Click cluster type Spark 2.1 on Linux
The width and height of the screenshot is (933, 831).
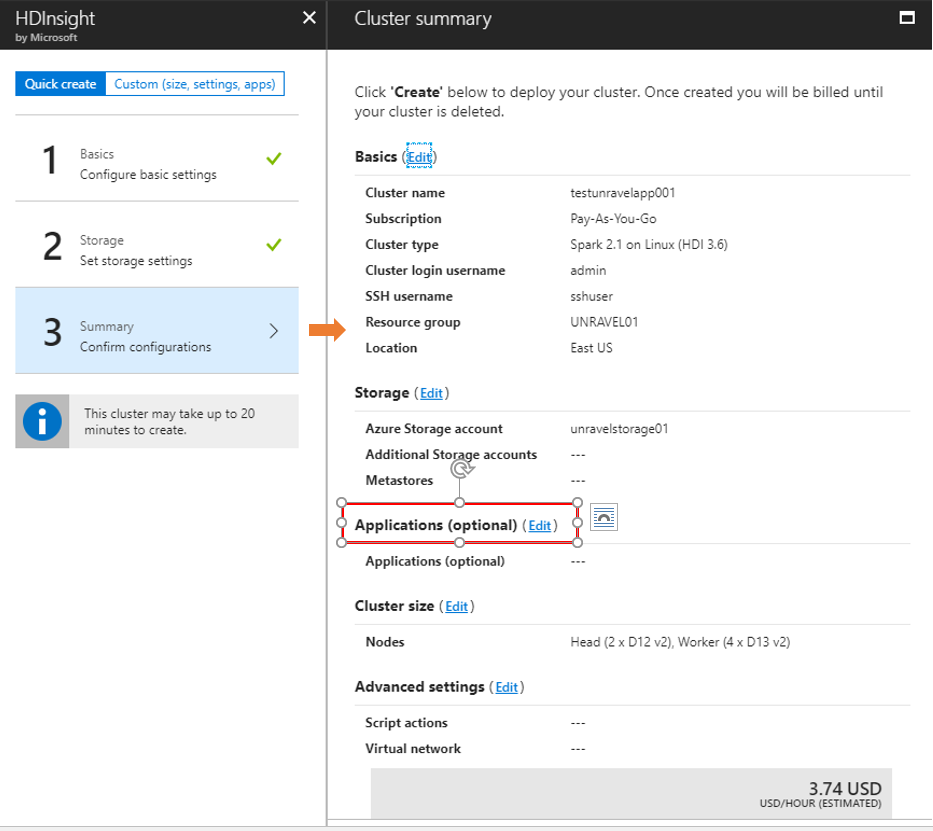pos(649,244)
